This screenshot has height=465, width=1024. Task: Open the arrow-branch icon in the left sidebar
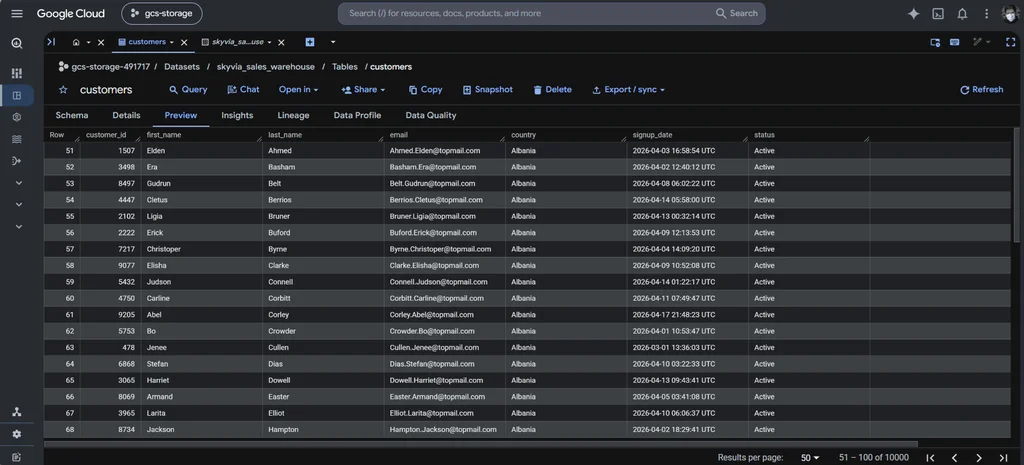pyautogui.click(x=17, y=161)
